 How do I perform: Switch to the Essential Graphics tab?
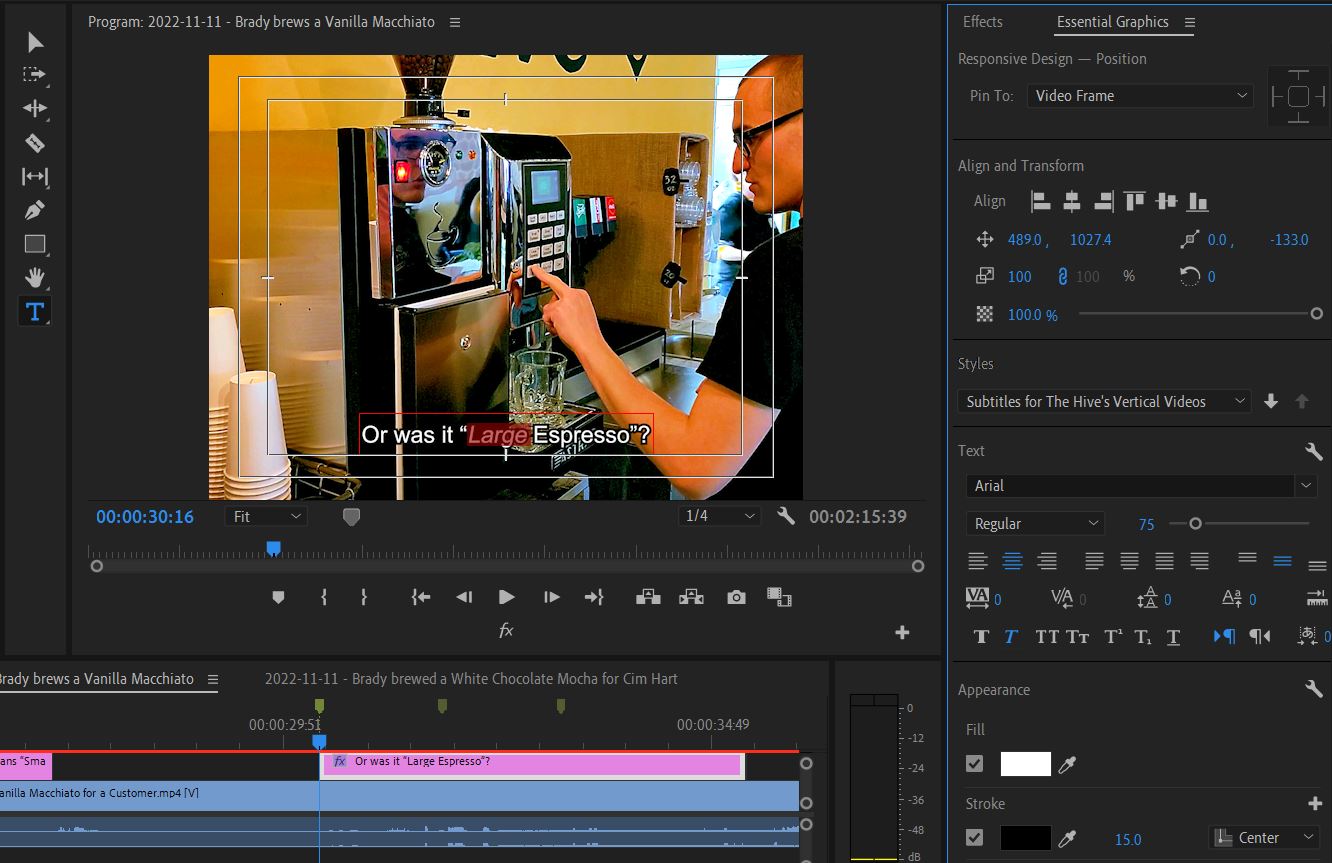coord(1112,22)
